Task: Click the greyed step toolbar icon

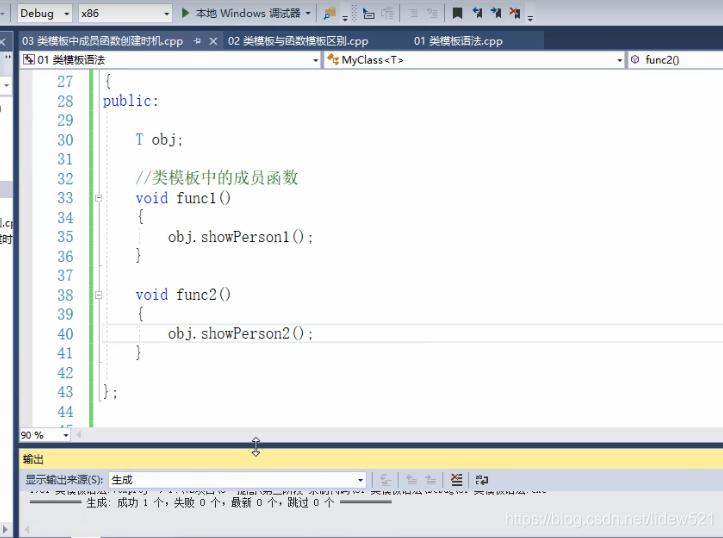Action: coord(387,13)
